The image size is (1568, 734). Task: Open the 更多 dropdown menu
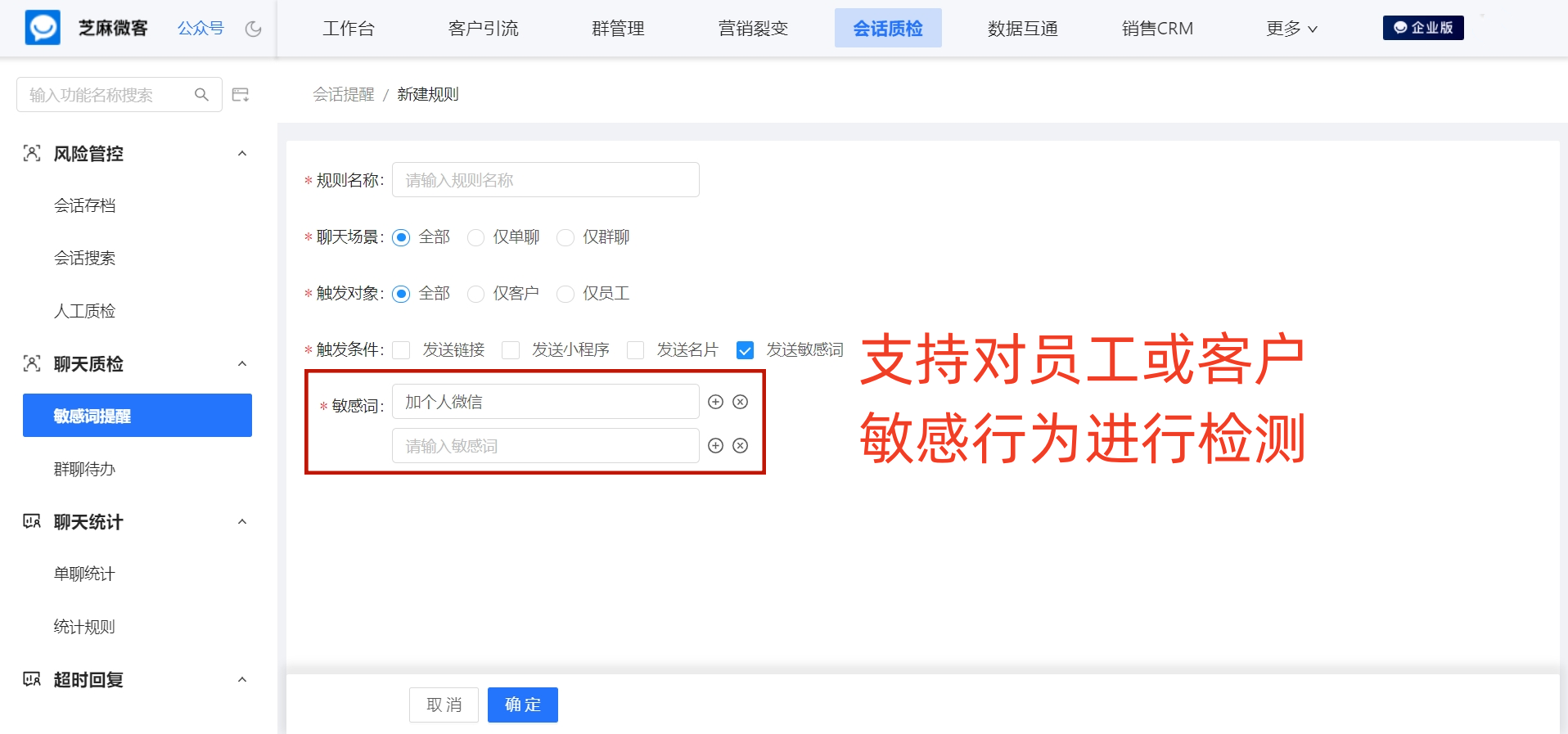[1291, 29]
